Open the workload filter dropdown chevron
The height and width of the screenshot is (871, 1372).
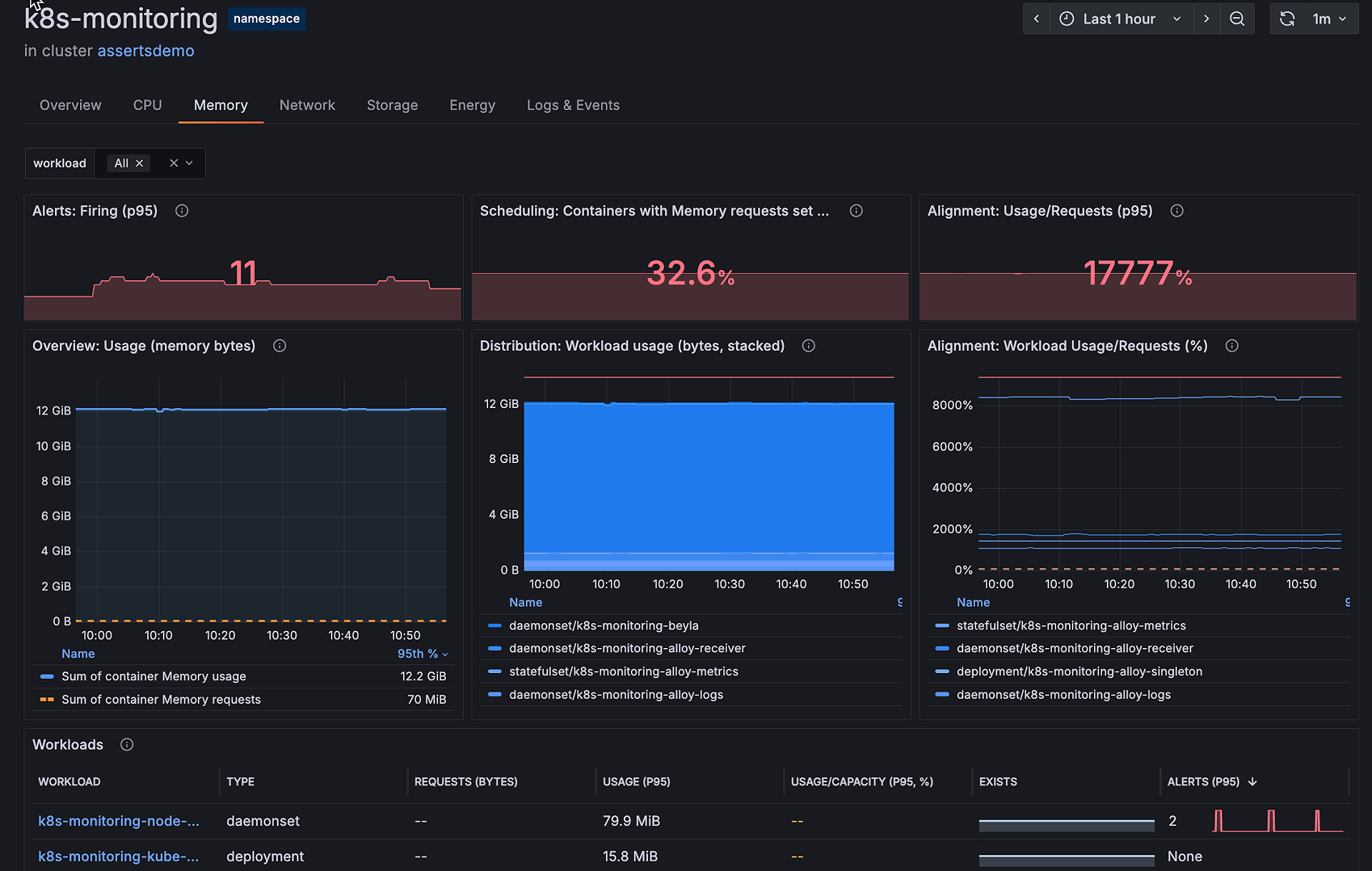(x=189, y=163)
